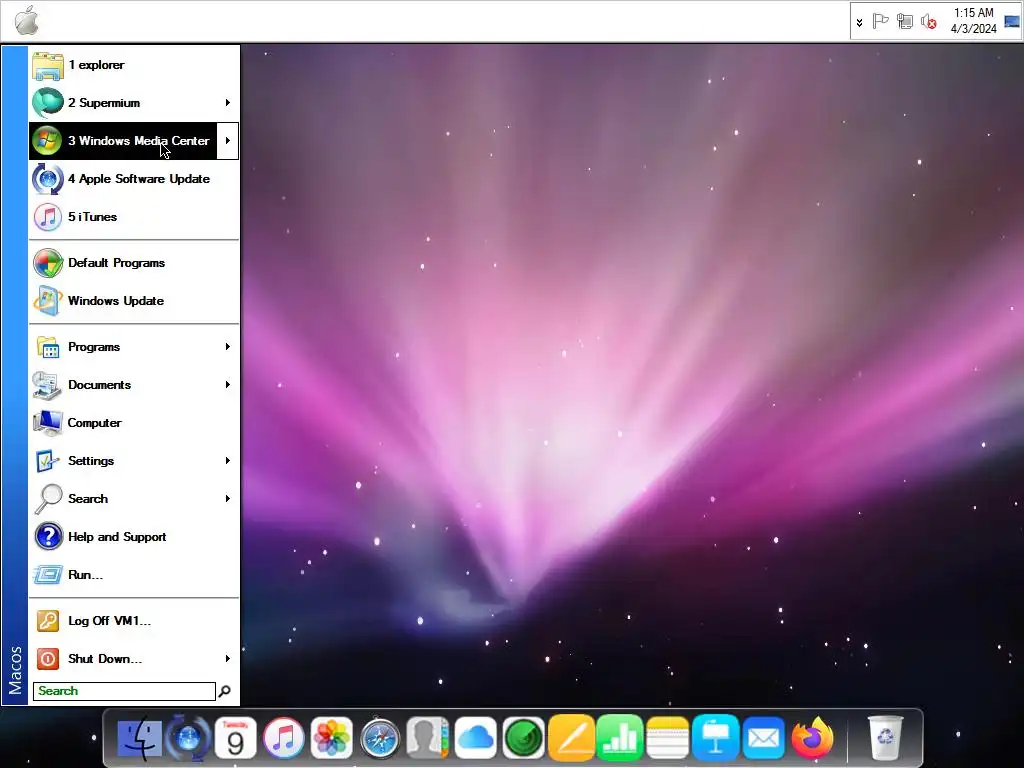Click Shut Down... in the menu
This screenshot has width=1024, height=768.
pyautogui.click(x=134, y=658)
